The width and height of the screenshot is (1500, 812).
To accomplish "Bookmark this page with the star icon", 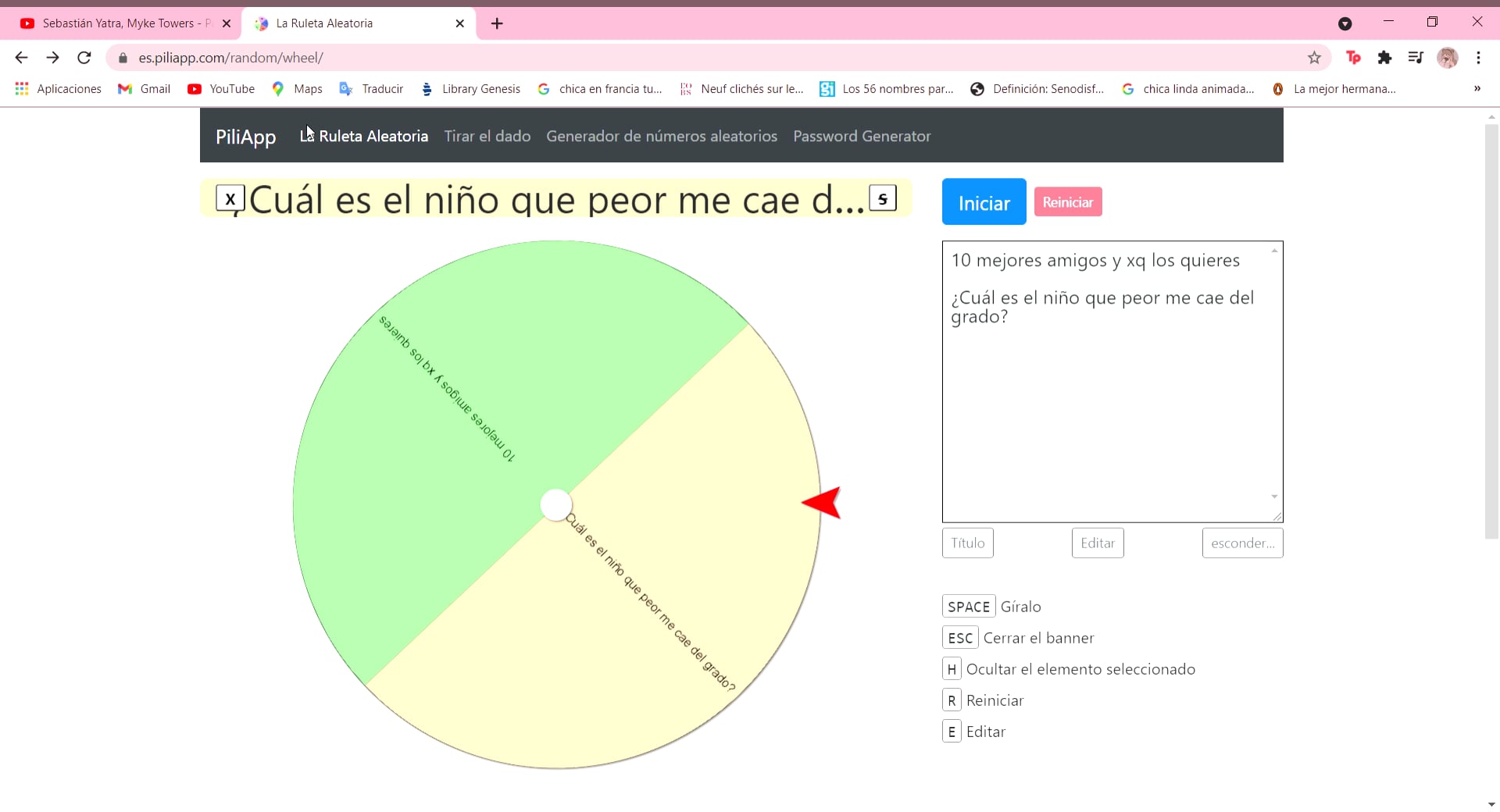I will coord(1315,57).
